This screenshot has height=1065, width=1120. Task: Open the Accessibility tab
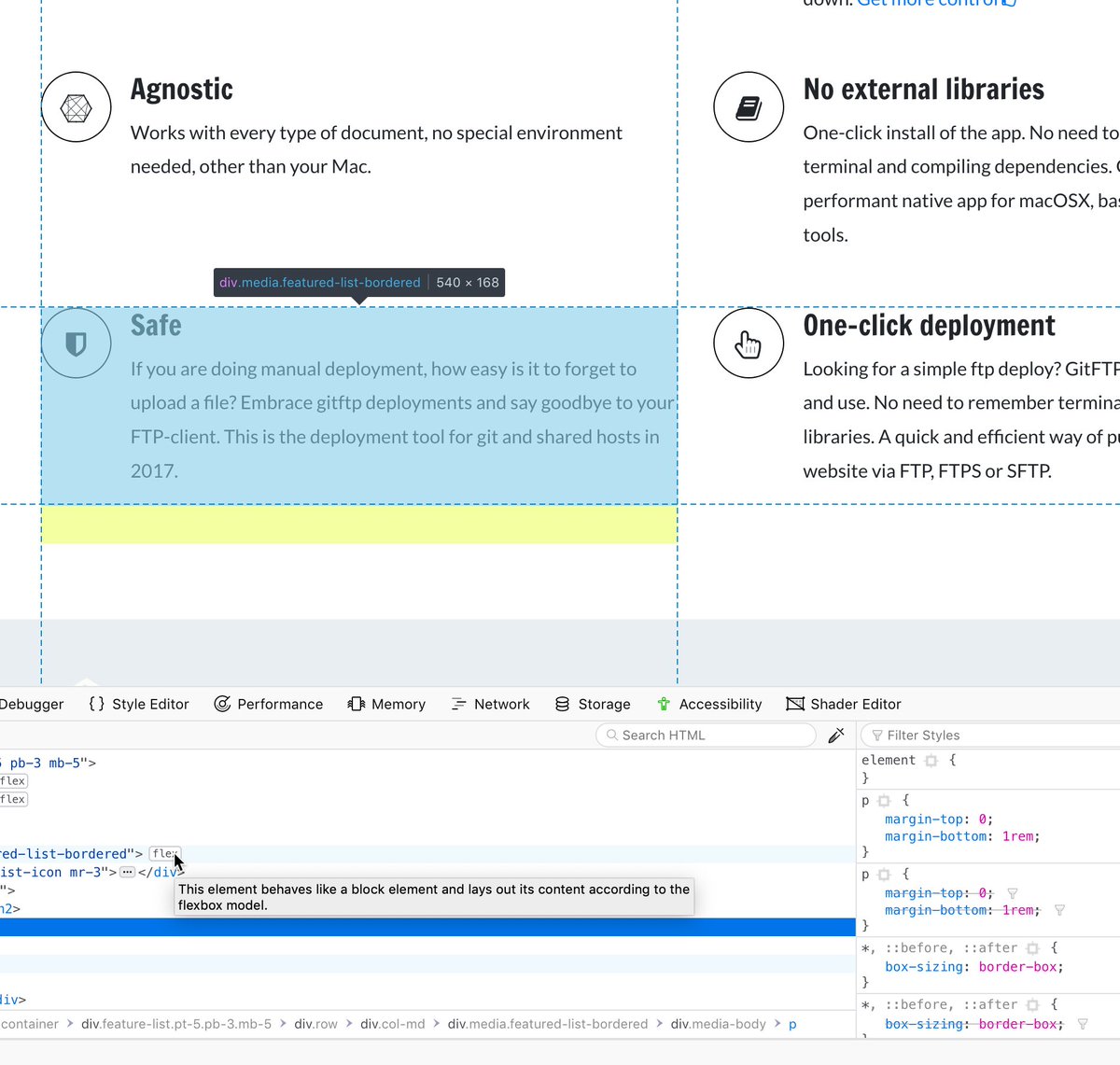click(709, 705)
